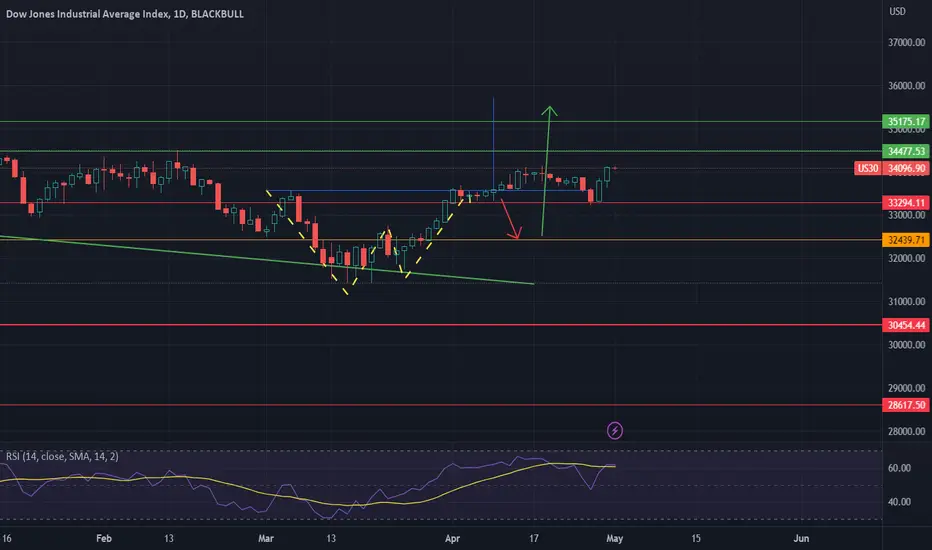The height and width of the screenshot is (550, 932).
Task: Click the US30 symbol price tag
Action: click(x=867, y=168)
